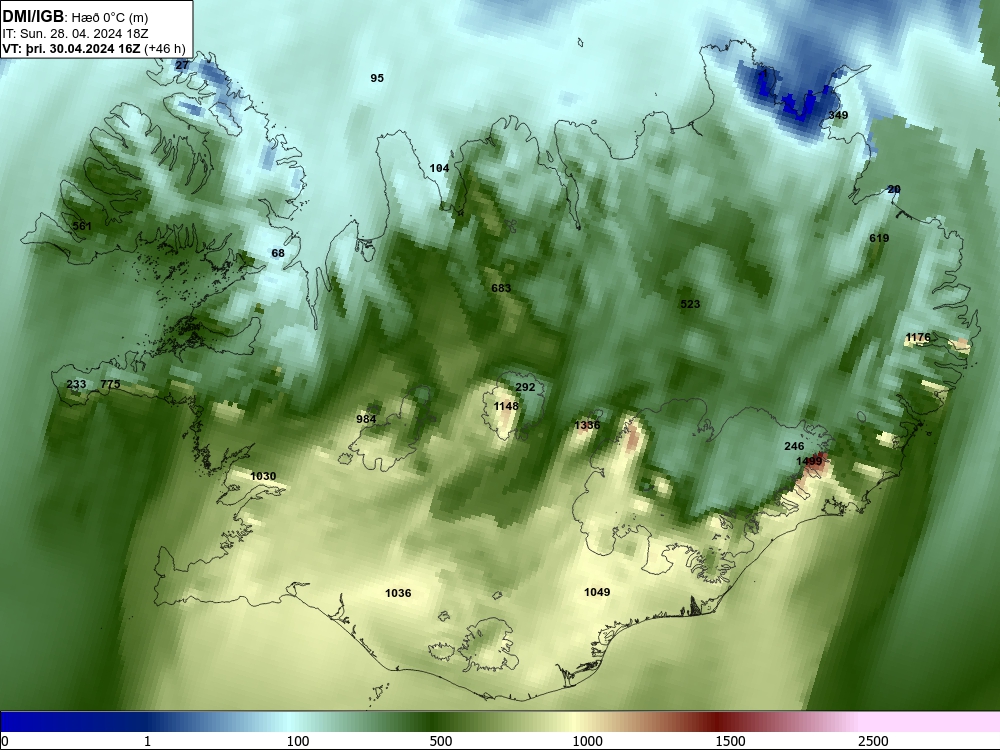The image size is (1000, 750).
Task: Click the legend label 500
Action: tap(441, 741)
